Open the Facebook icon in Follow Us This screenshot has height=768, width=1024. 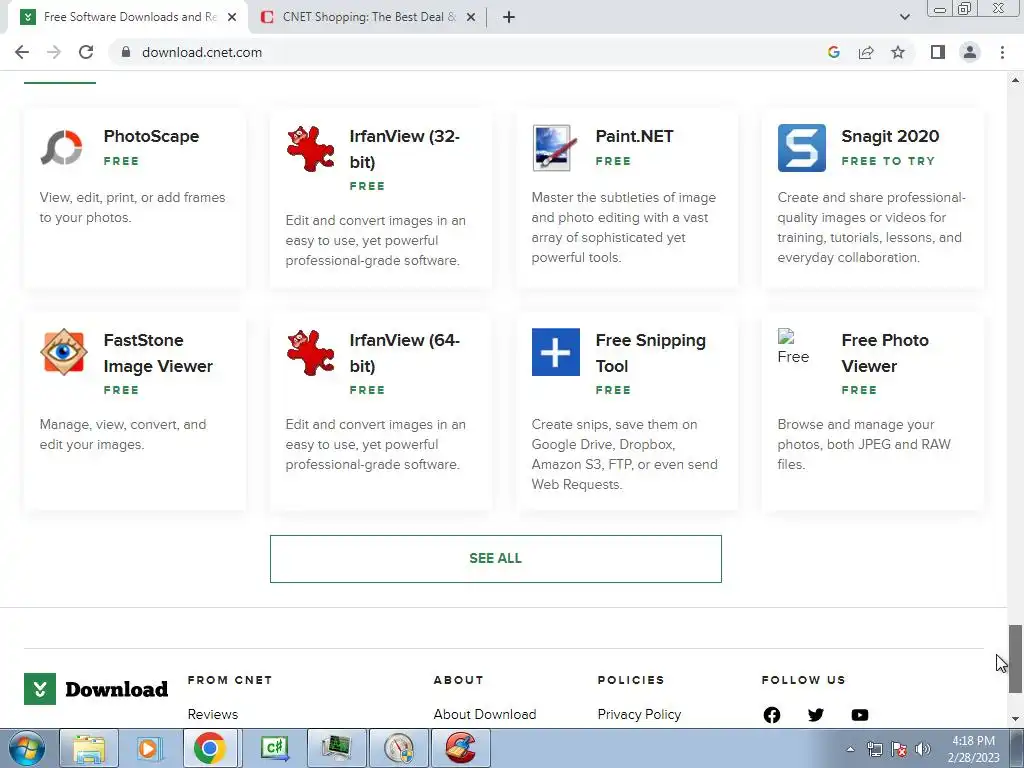coord(771,714)
